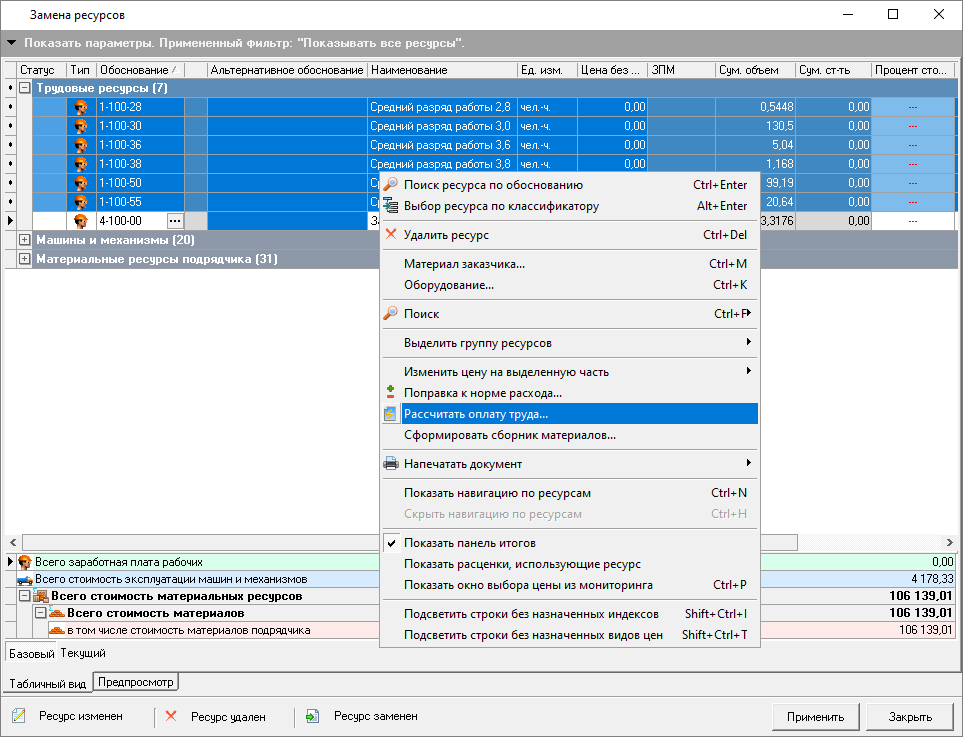This screenshot has height=737, width=963.
Task: Expand the 'Машины и механизмы (20)' group
Action: coord(25,240)
